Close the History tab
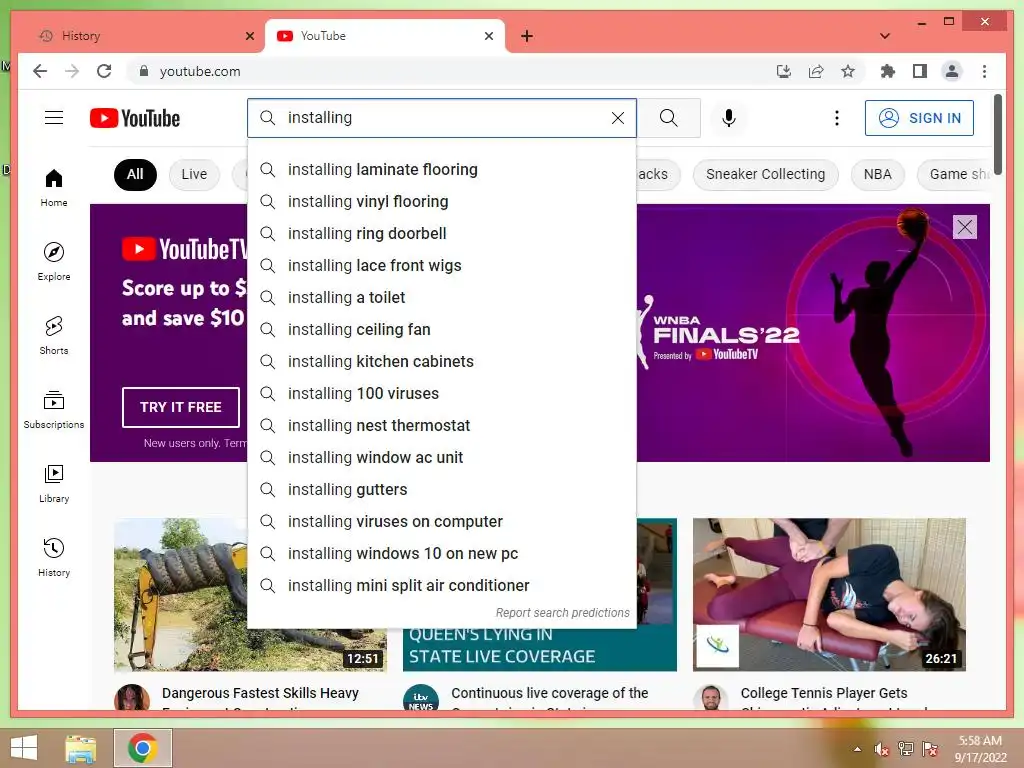This screenshot has width=1024, height=768. [249, 36]
